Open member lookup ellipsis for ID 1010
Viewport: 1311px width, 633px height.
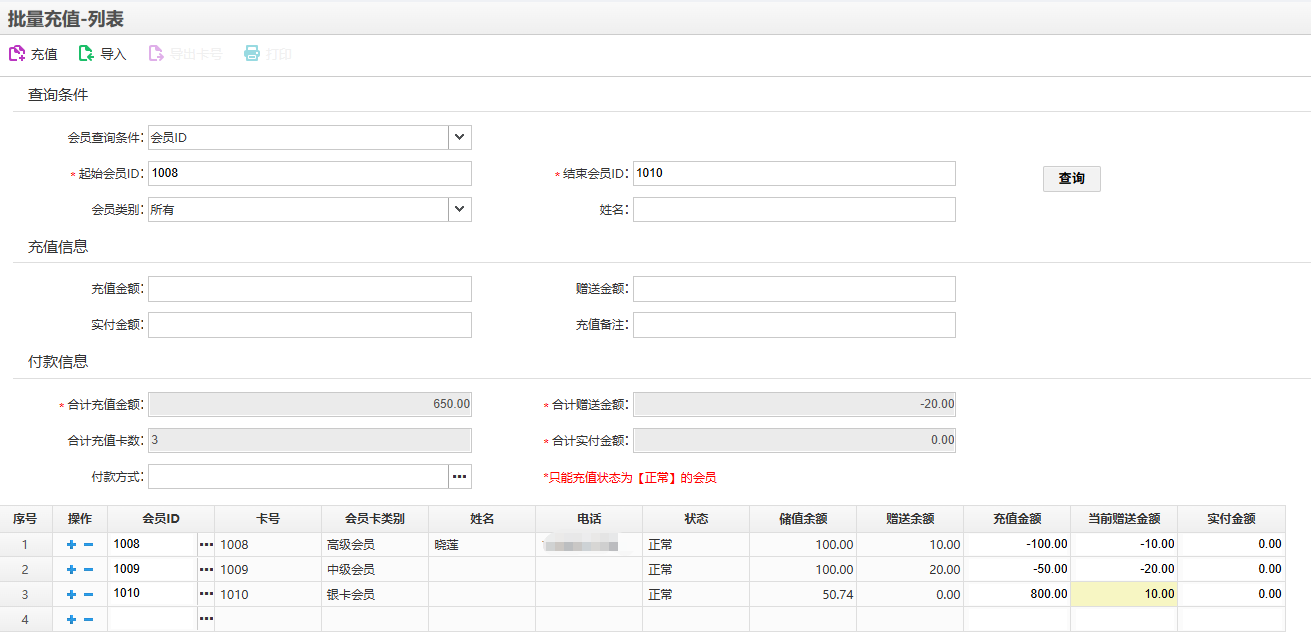point(206,594)
